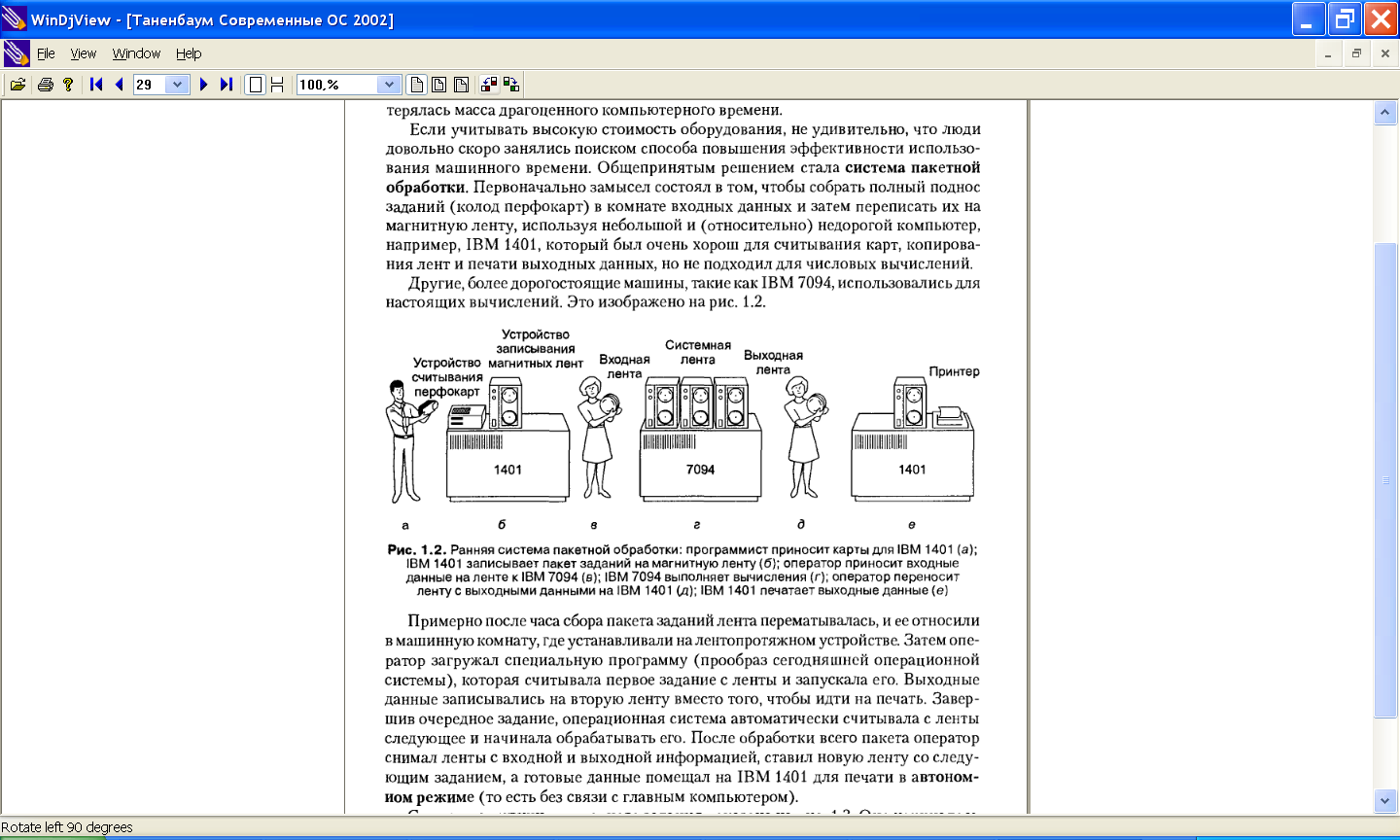The image size is (1400, 840).
Task: Jump to the first page
Action: (x=96, y=85)
